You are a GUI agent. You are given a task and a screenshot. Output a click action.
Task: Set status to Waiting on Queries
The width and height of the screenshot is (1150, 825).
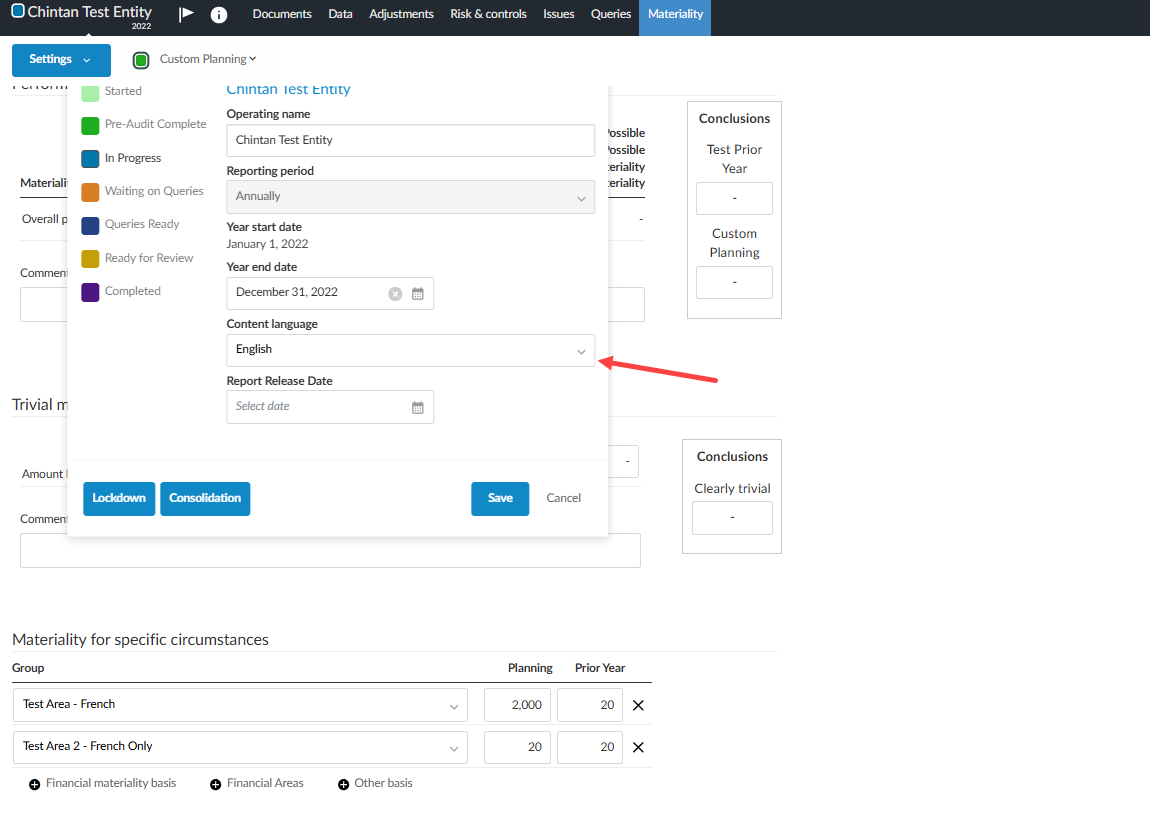pos(143,192)
